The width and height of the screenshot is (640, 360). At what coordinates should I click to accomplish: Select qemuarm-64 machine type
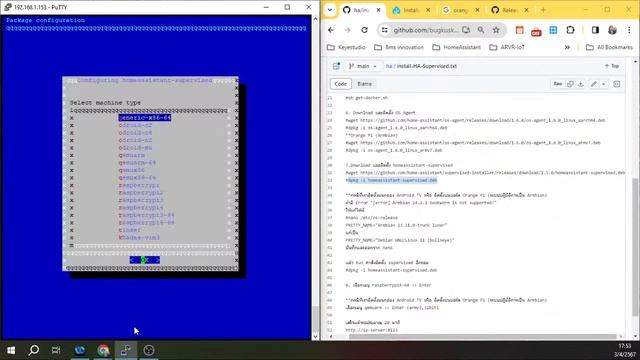137,163
